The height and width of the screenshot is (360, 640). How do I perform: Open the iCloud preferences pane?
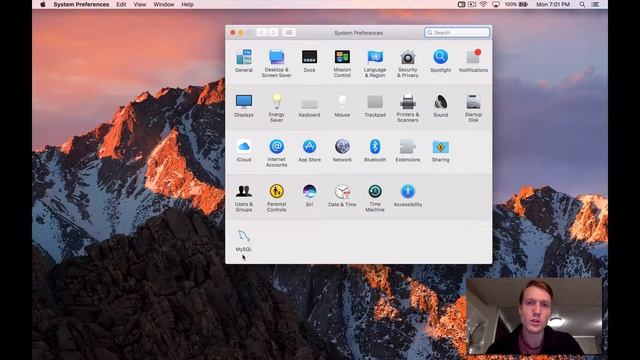click(244, 151)
